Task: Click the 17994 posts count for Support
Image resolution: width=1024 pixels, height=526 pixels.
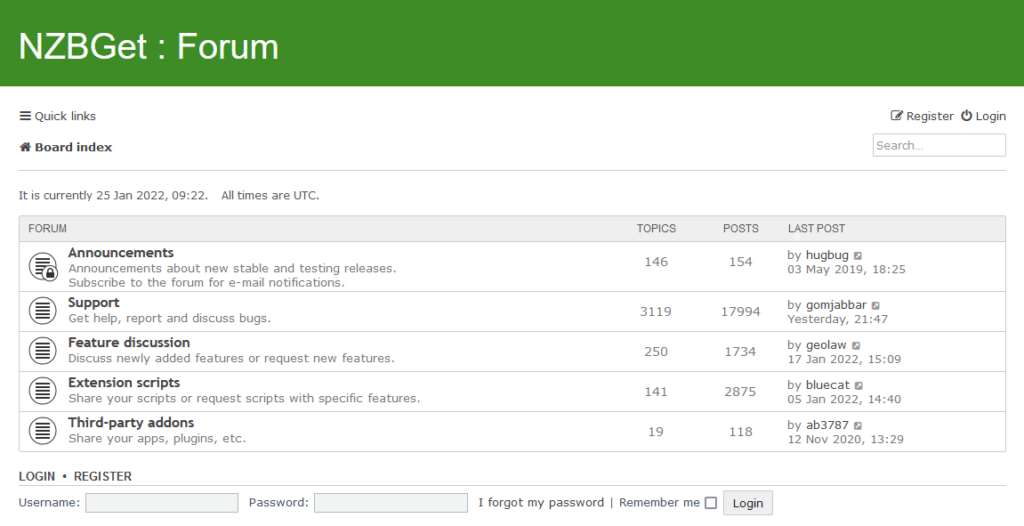Action: (741, 312)
